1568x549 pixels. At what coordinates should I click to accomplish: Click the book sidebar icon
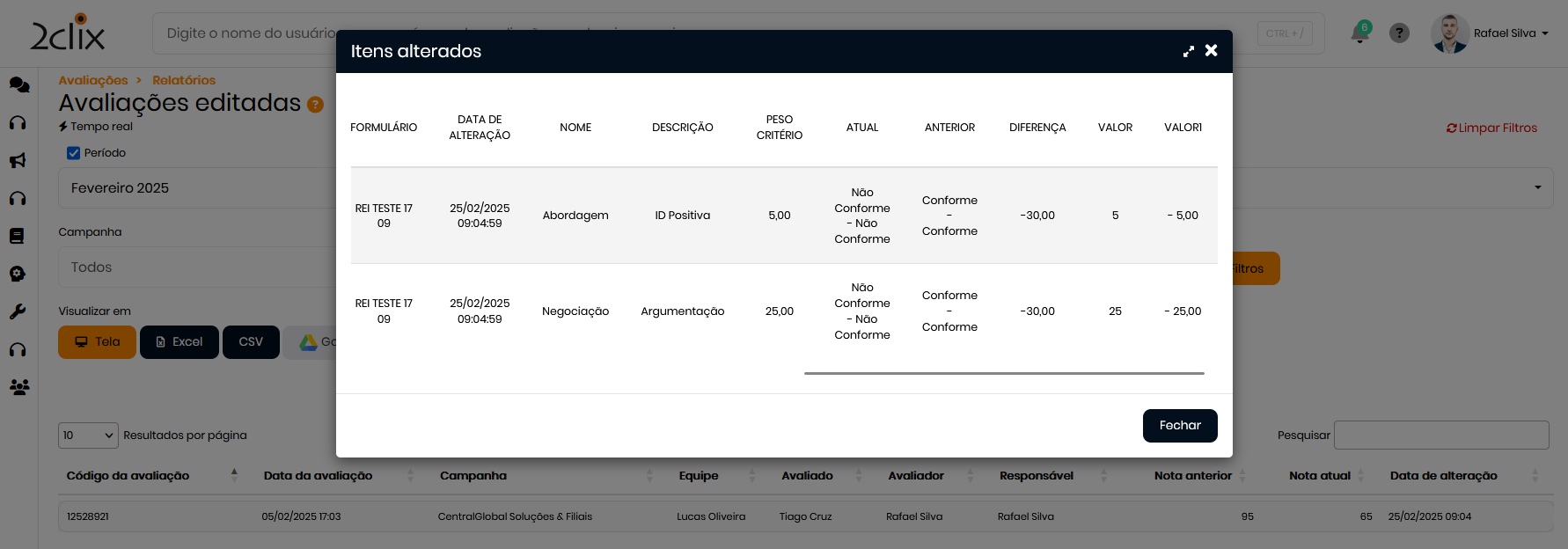click(18, 236)
